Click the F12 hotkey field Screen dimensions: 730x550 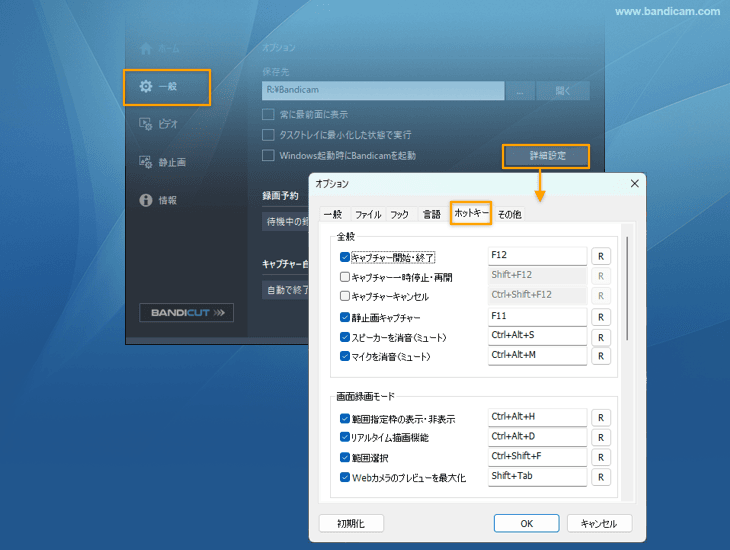point(537,256)
